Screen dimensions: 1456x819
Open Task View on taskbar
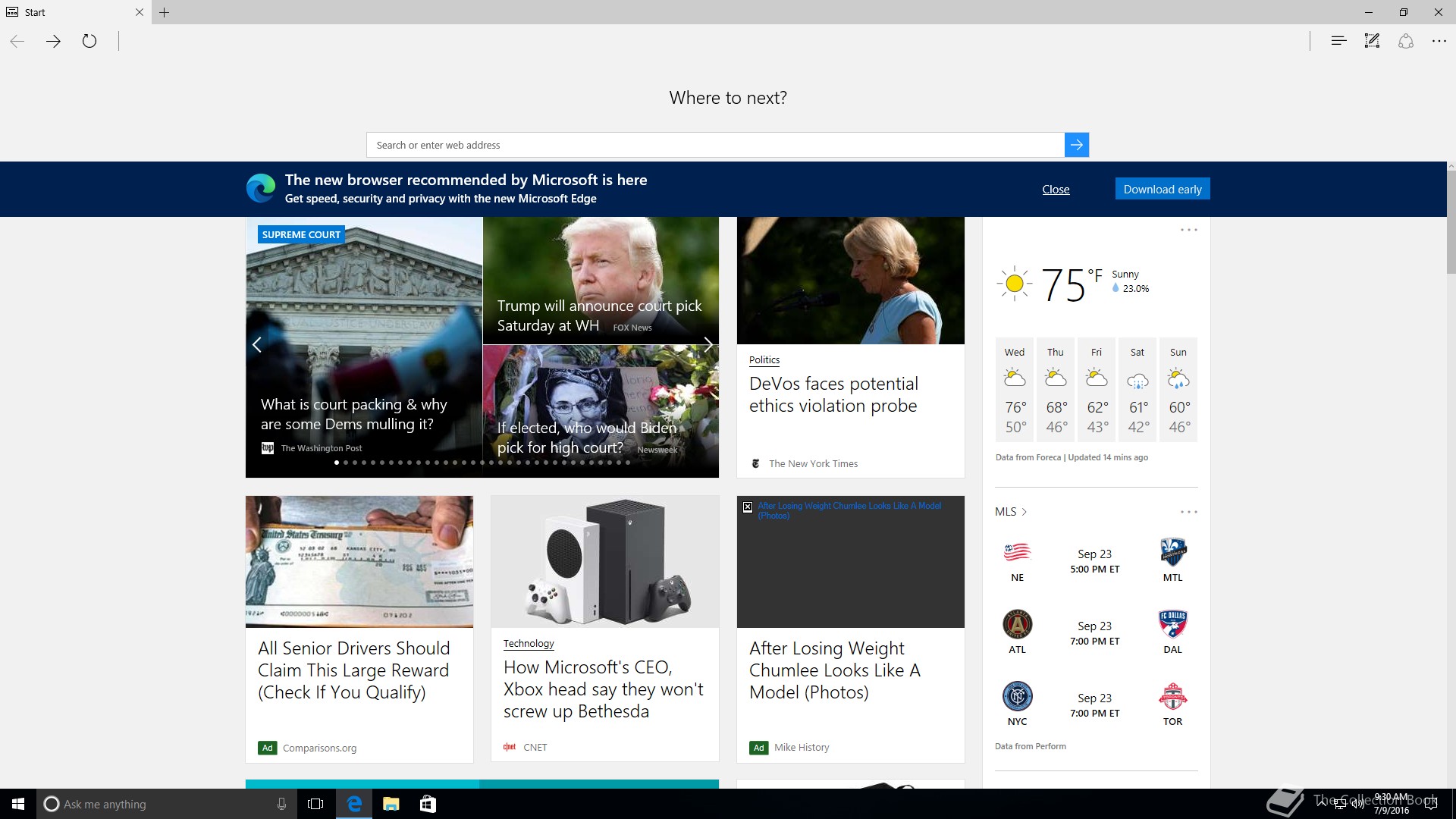point(315,804)
